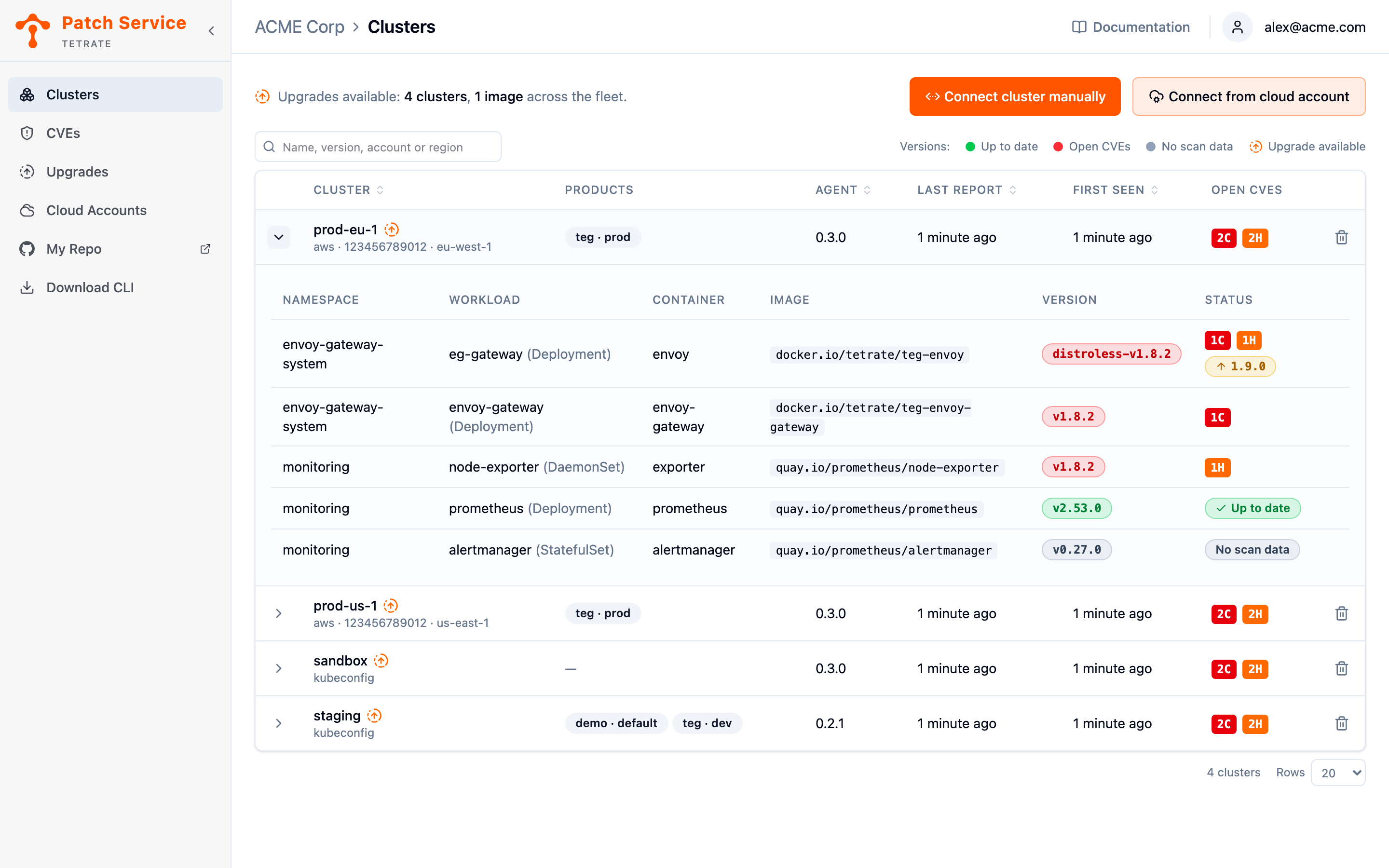Screen dimensions: 1389x868
Task: Click the external link icon beside My Repo
Action: (205, 248)
